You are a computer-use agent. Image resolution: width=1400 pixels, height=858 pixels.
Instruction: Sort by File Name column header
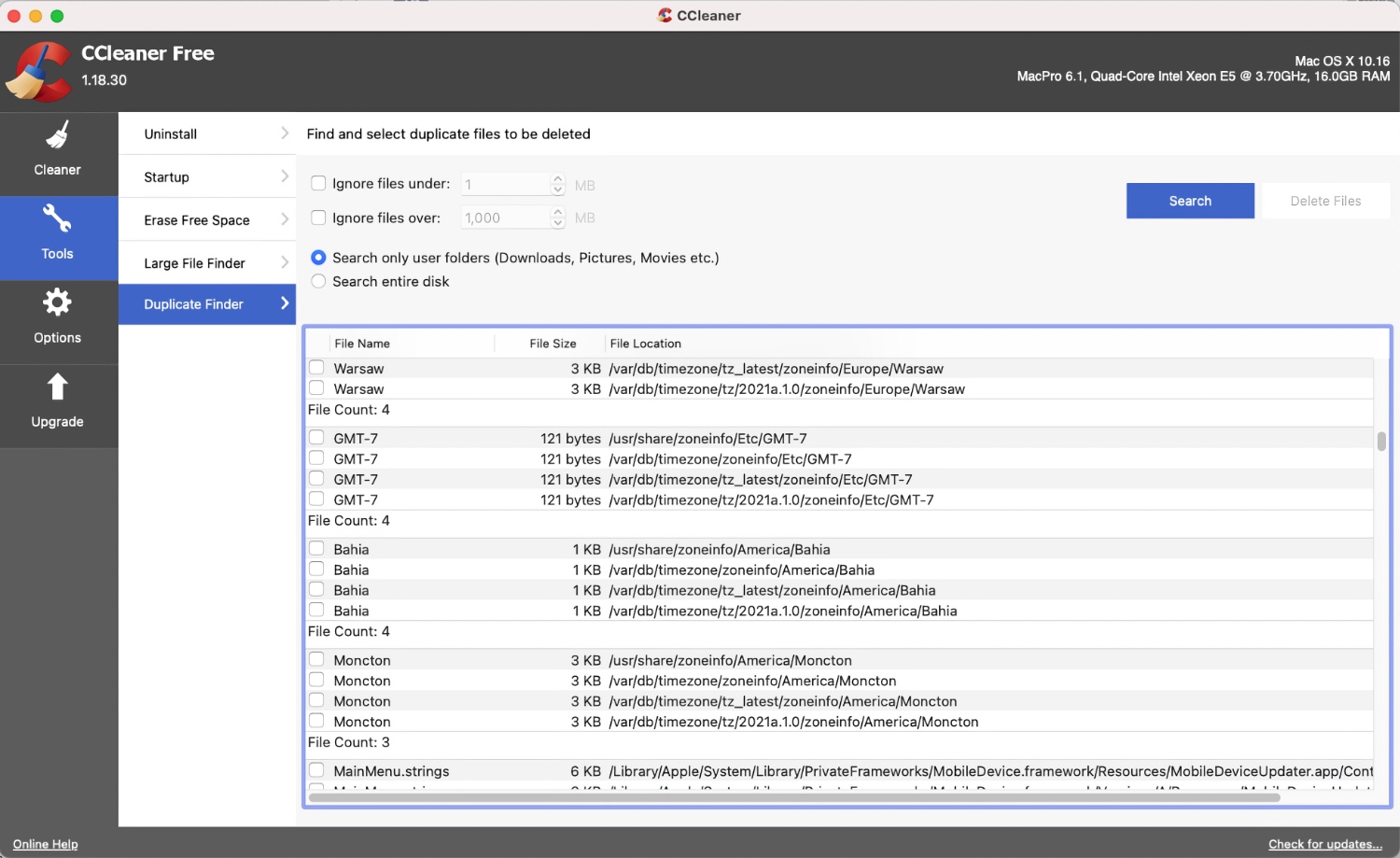(362, 344)
